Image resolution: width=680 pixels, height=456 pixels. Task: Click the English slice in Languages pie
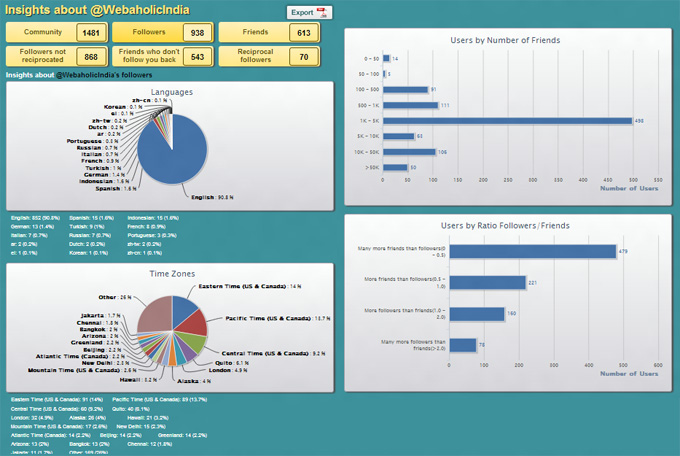(173, 161)
